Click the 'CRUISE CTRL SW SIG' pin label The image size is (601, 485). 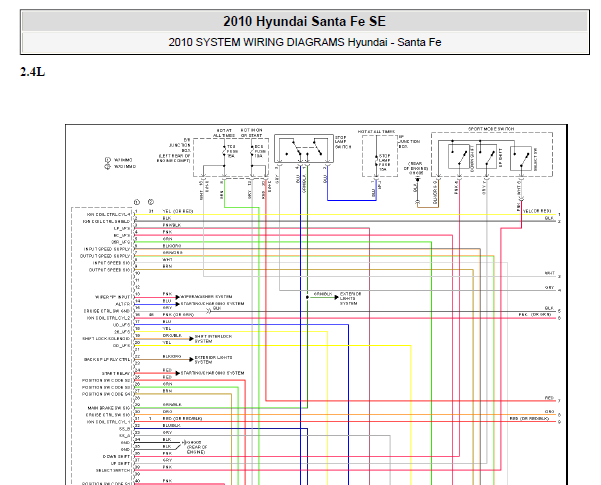point(108,415)
